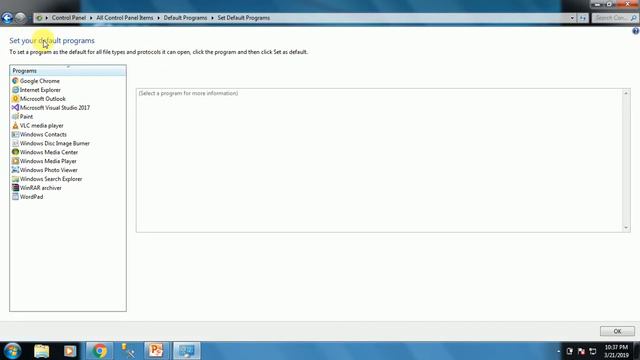Click the Search Control Panel field
This screenshot has height=360, width=640.
[615, 18]
